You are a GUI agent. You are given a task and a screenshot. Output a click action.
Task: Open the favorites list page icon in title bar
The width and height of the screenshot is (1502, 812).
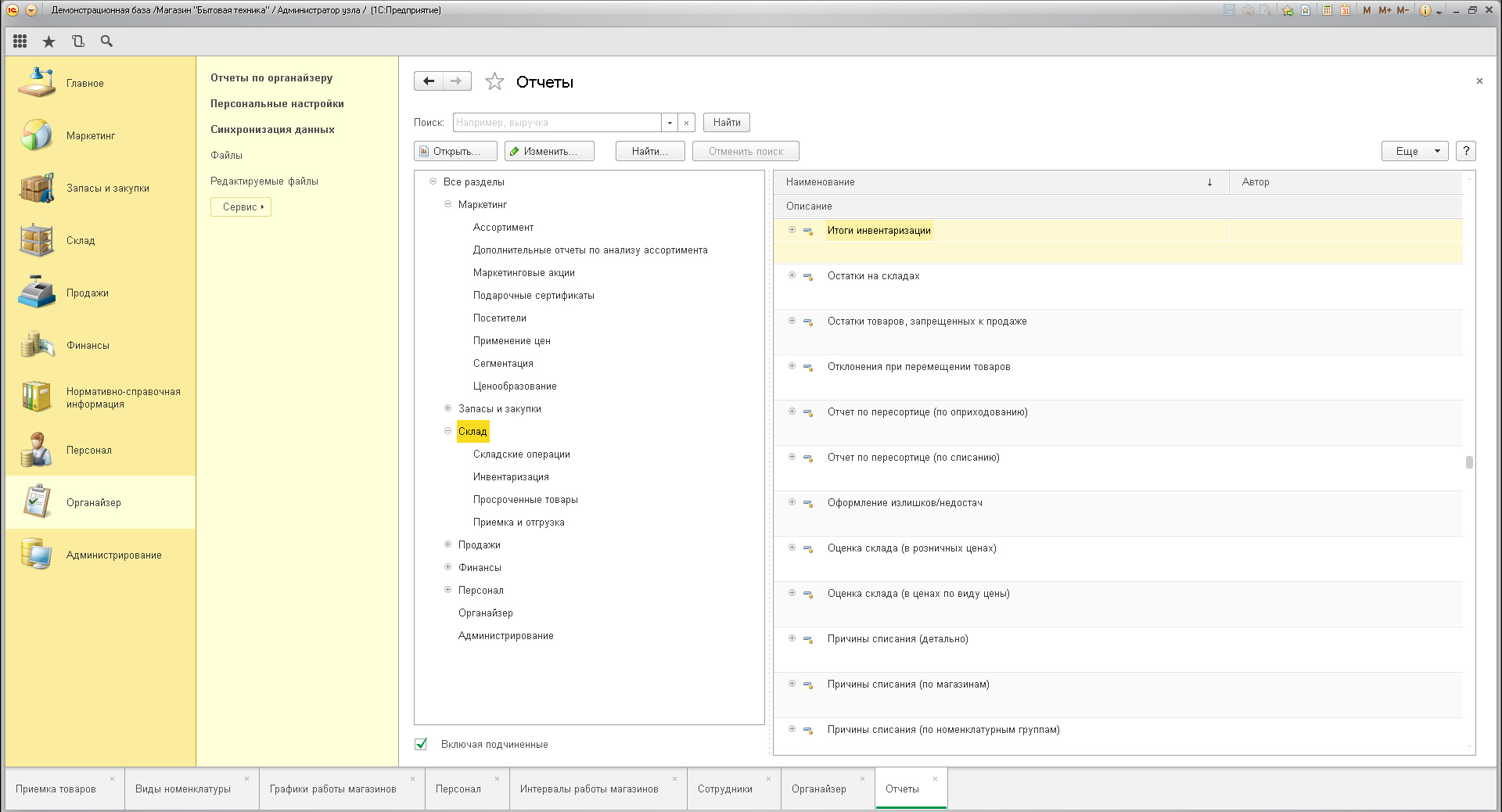[1306, 10]
